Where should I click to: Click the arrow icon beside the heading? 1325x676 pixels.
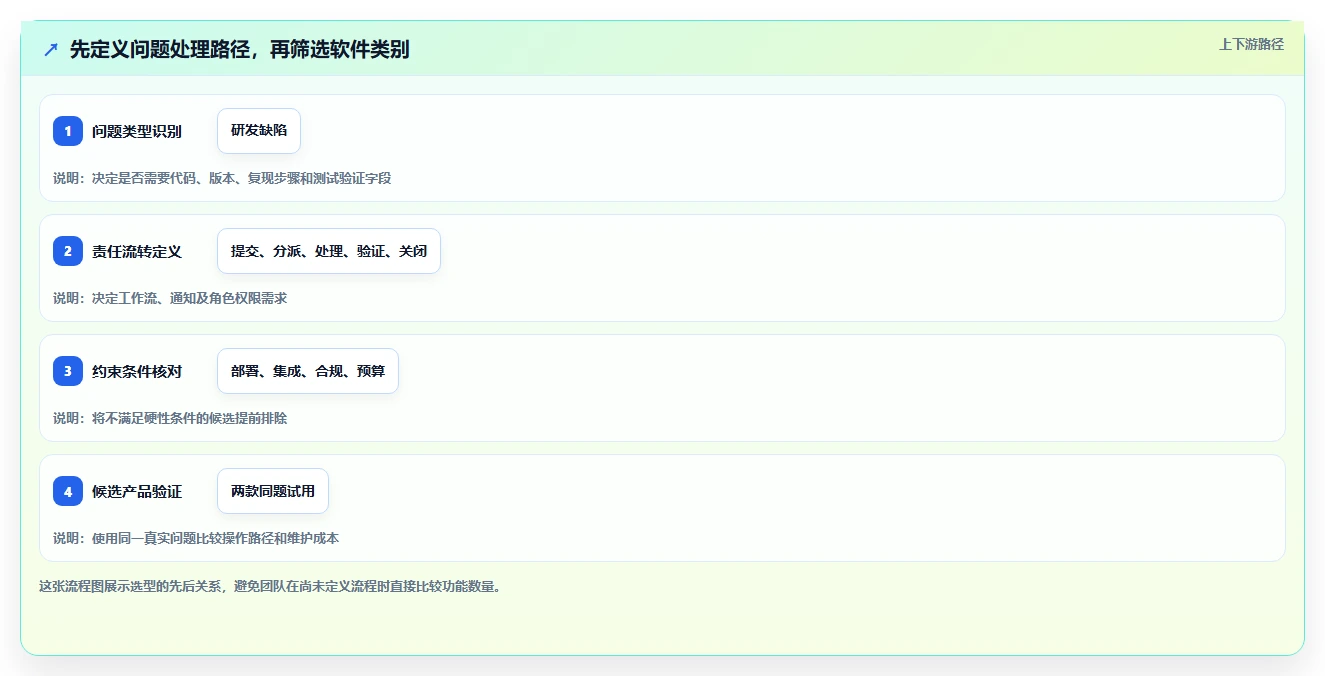pos(51,49)
